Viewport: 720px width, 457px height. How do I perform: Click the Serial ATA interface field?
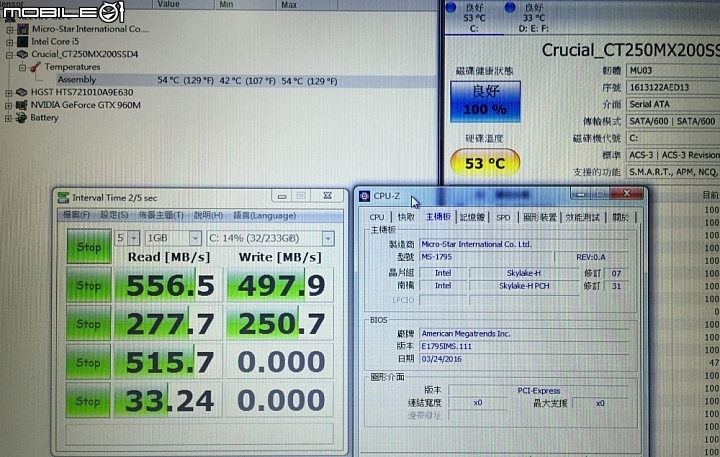coord(673,104)
